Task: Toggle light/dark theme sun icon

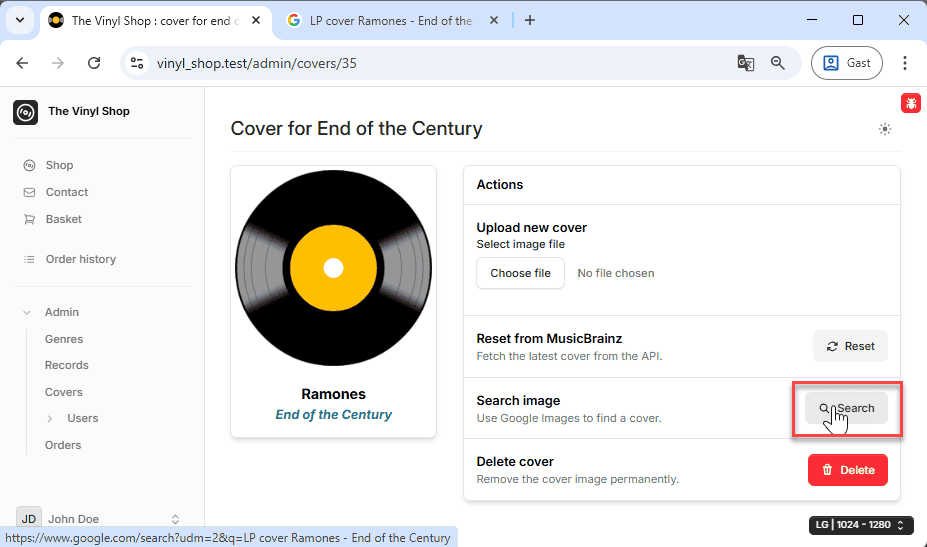Action: [x=884, y=129]
